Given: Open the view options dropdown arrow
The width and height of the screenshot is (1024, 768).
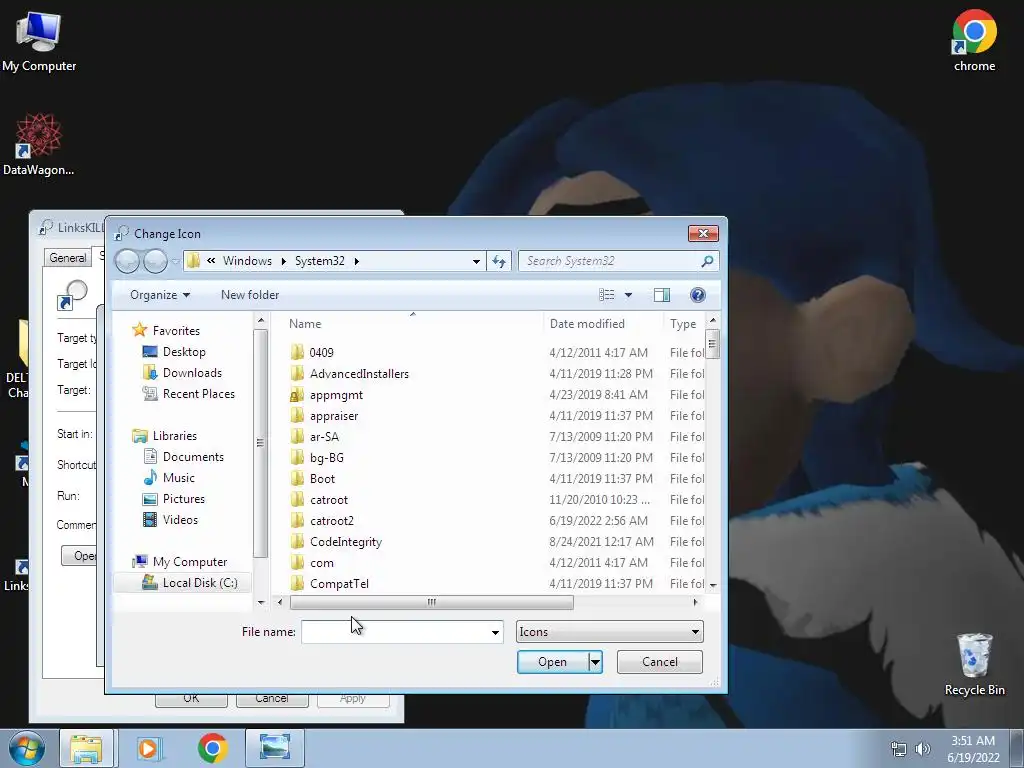Looking at the screenshot, I should click(628, 295).
